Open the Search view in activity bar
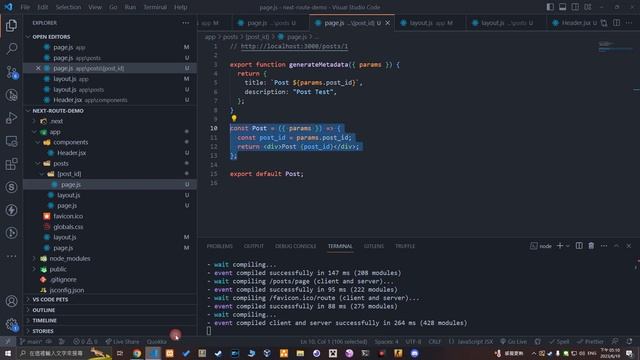This screenshot has height=360, width=640. [x=11, y=49]
